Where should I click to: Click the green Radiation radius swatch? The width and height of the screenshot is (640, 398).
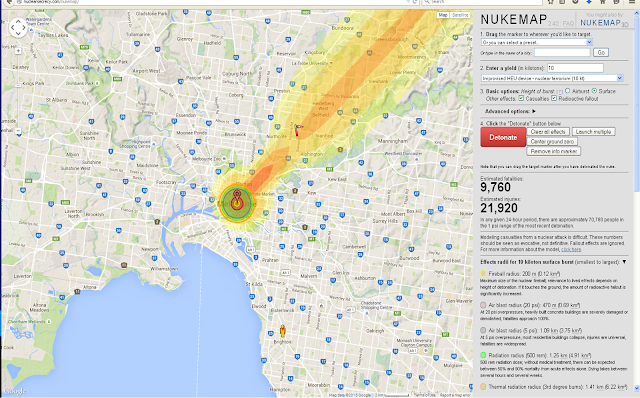pyautogui.click(x=483, y=356)
